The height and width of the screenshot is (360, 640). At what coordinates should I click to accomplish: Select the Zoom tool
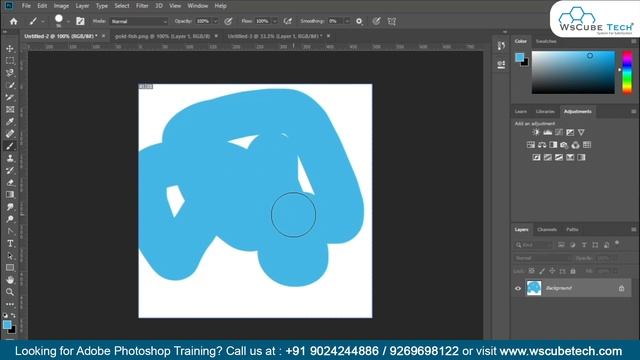point(10,292)
